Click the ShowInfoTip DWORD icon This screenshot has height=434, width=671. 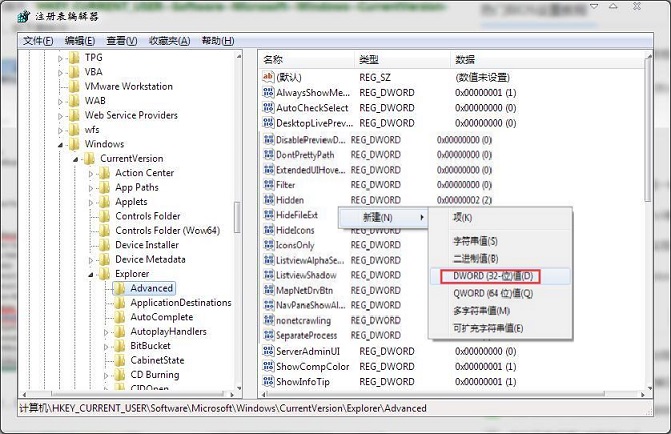tap(268, 381)
